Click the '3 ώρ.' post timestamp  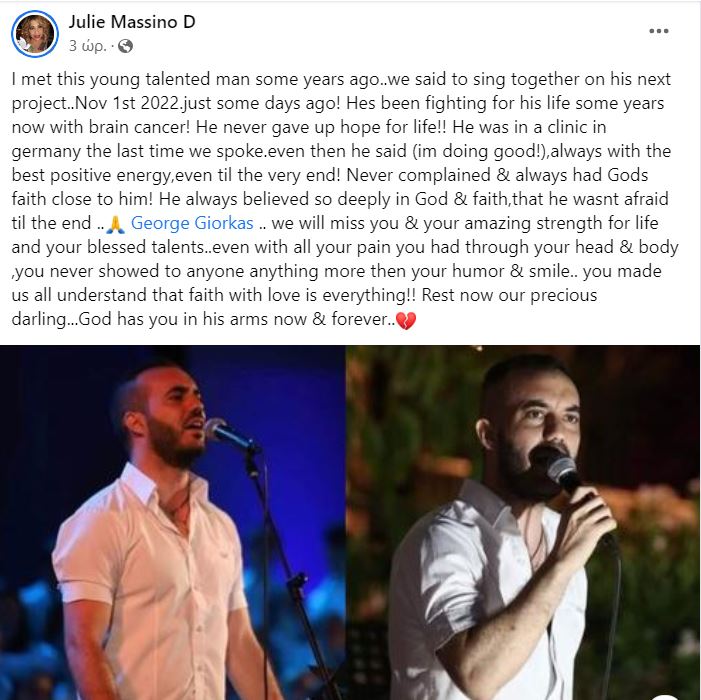click(x=88, y=46)
